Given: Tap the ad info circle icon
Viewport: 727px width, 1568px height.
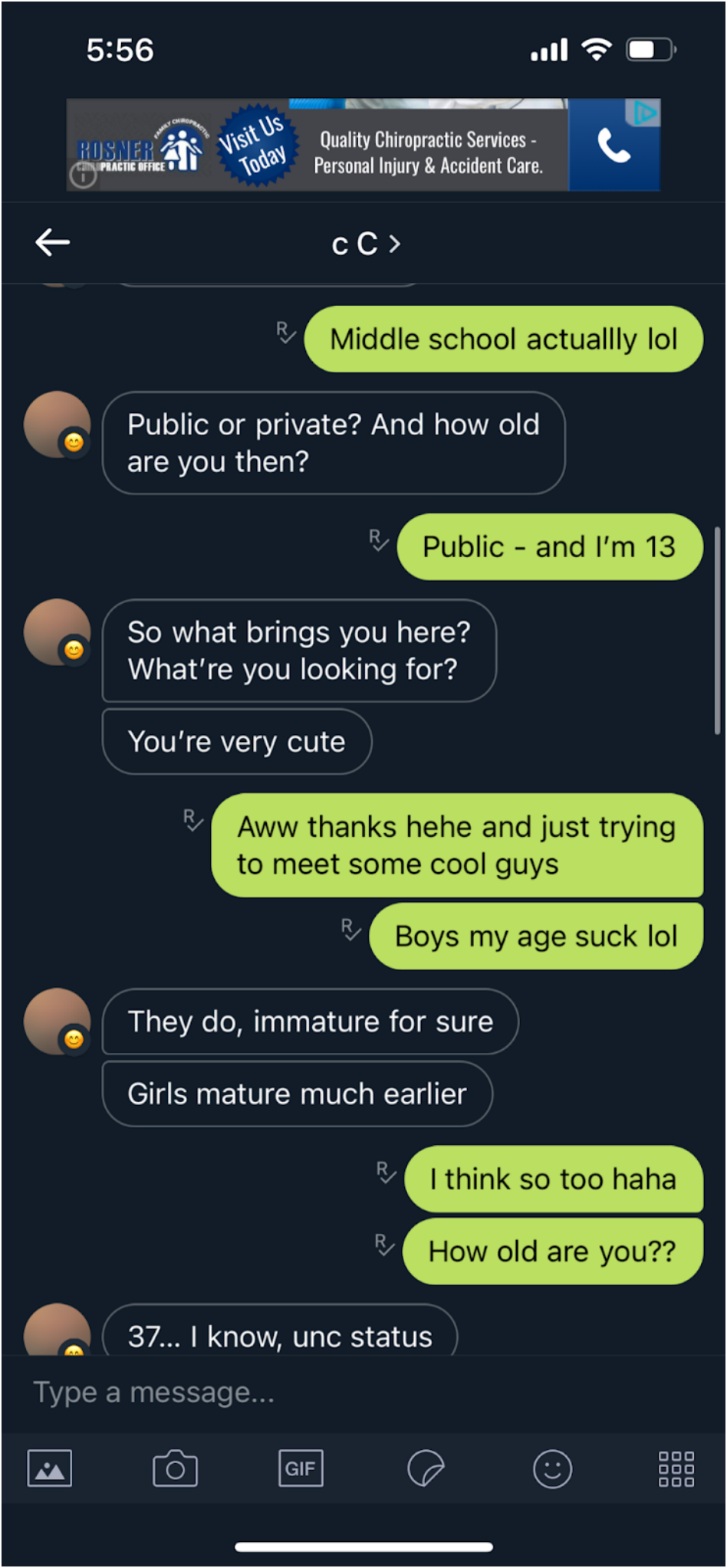Looking at the screenshot, I should pos(83,175).
